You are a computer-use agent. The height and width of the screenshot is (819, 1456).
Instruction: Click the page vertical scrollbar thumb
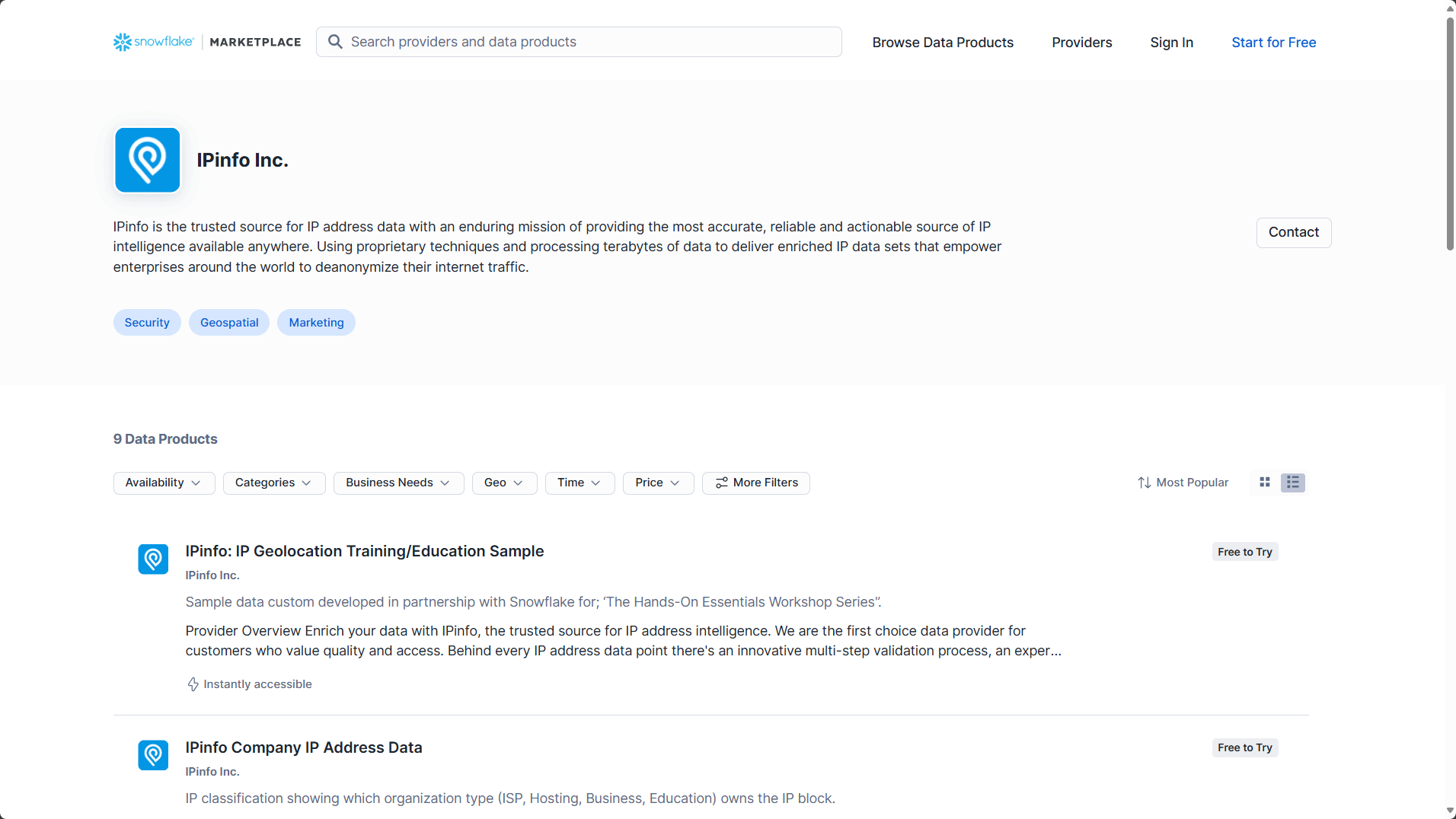(x=1450, y=133)
